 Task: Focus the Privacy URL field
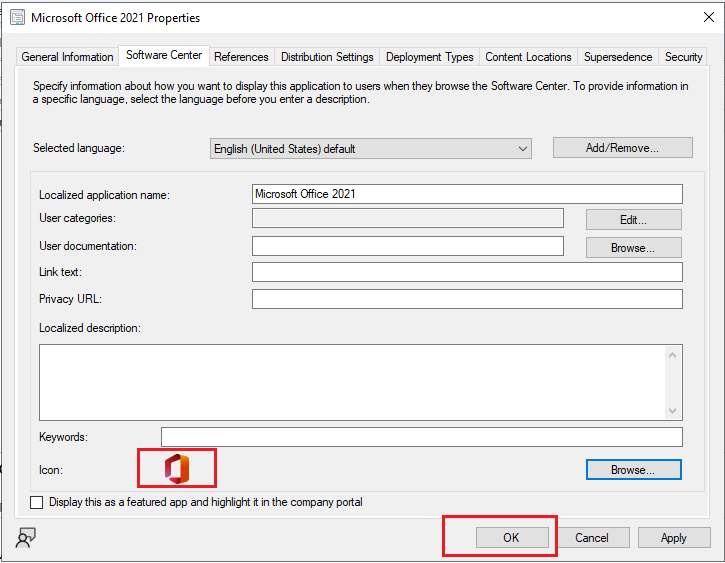tap(467, 299)
